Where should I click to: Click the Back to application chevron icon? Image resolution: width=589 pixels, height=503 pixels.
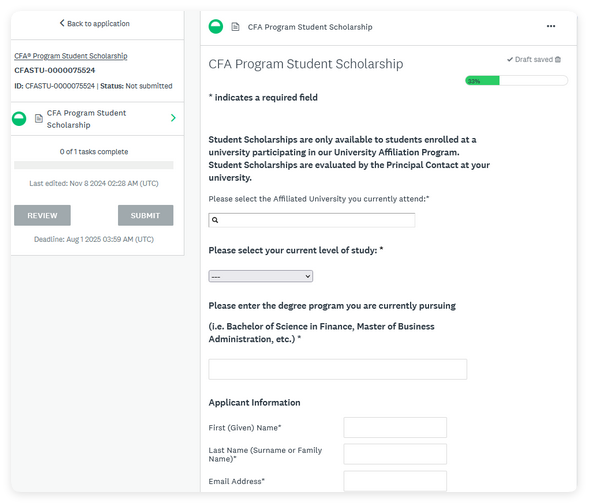click(x=62, y=23)
